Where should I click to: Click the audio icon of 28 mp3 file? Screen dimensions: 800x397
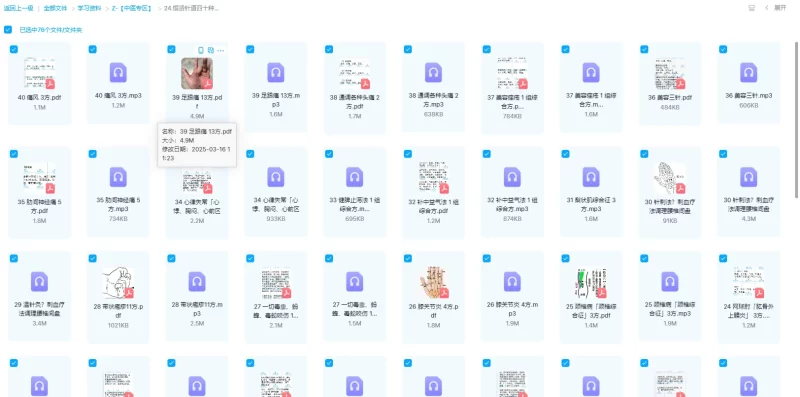pyautogui.click(x=197, y=281)
